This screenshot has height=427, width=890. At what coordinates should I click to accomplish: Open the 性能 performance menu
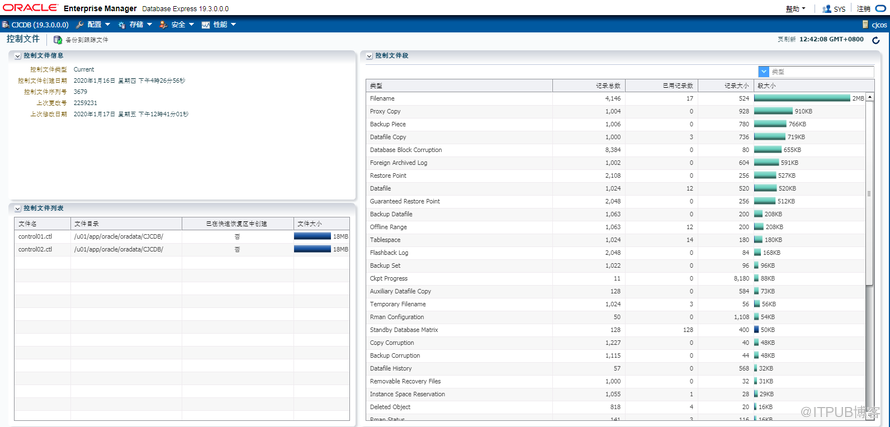point(219,25)
